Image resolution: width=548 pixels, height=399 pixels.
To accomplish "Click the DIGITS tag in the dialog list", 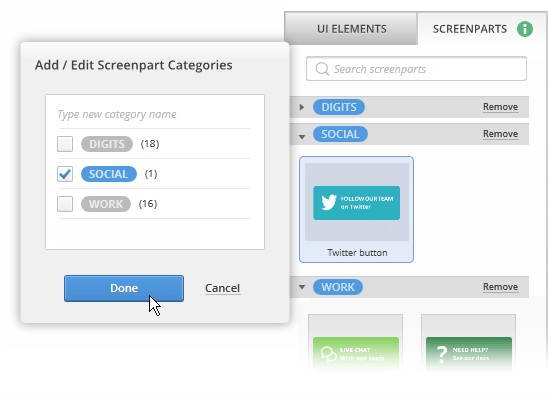I will click(107, 144).
